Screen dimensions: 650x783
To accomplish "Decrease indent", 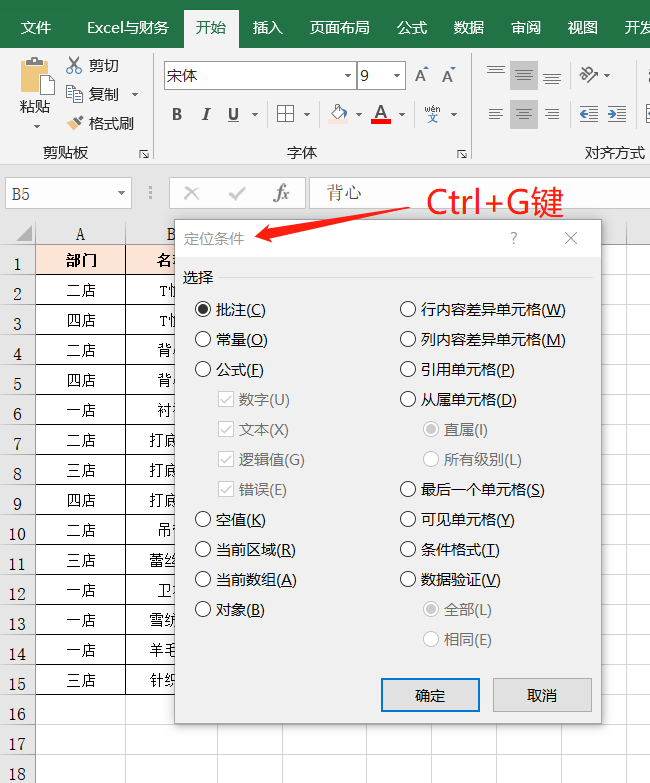I will (x=589, y=114).
